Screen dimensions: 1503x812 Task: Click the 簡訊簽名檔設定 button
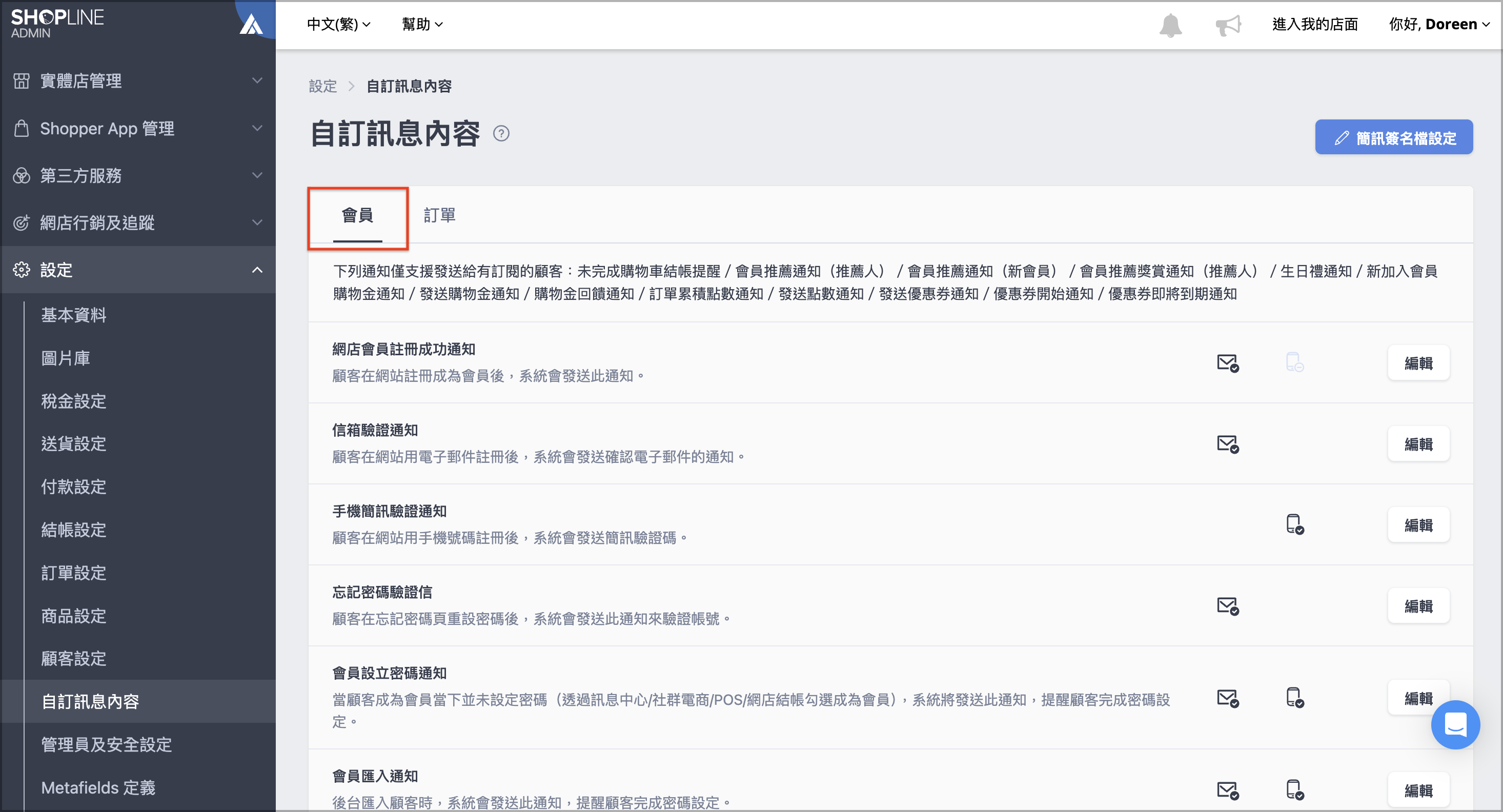pyautogui.click(x=1394, y=138)
